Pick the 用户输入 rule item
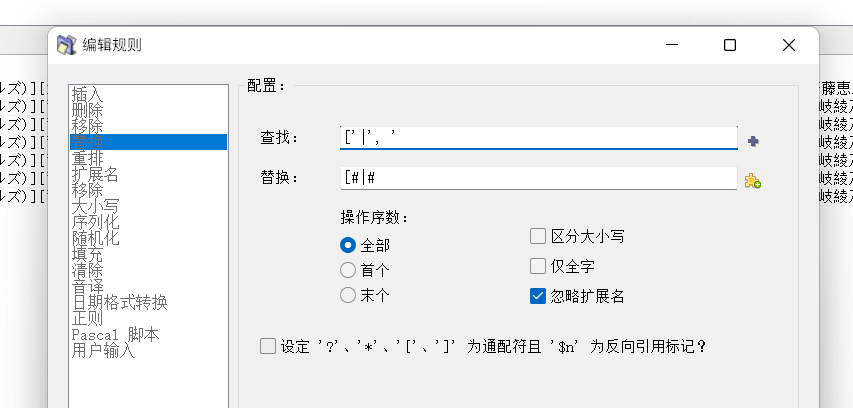 pos(104,350)
